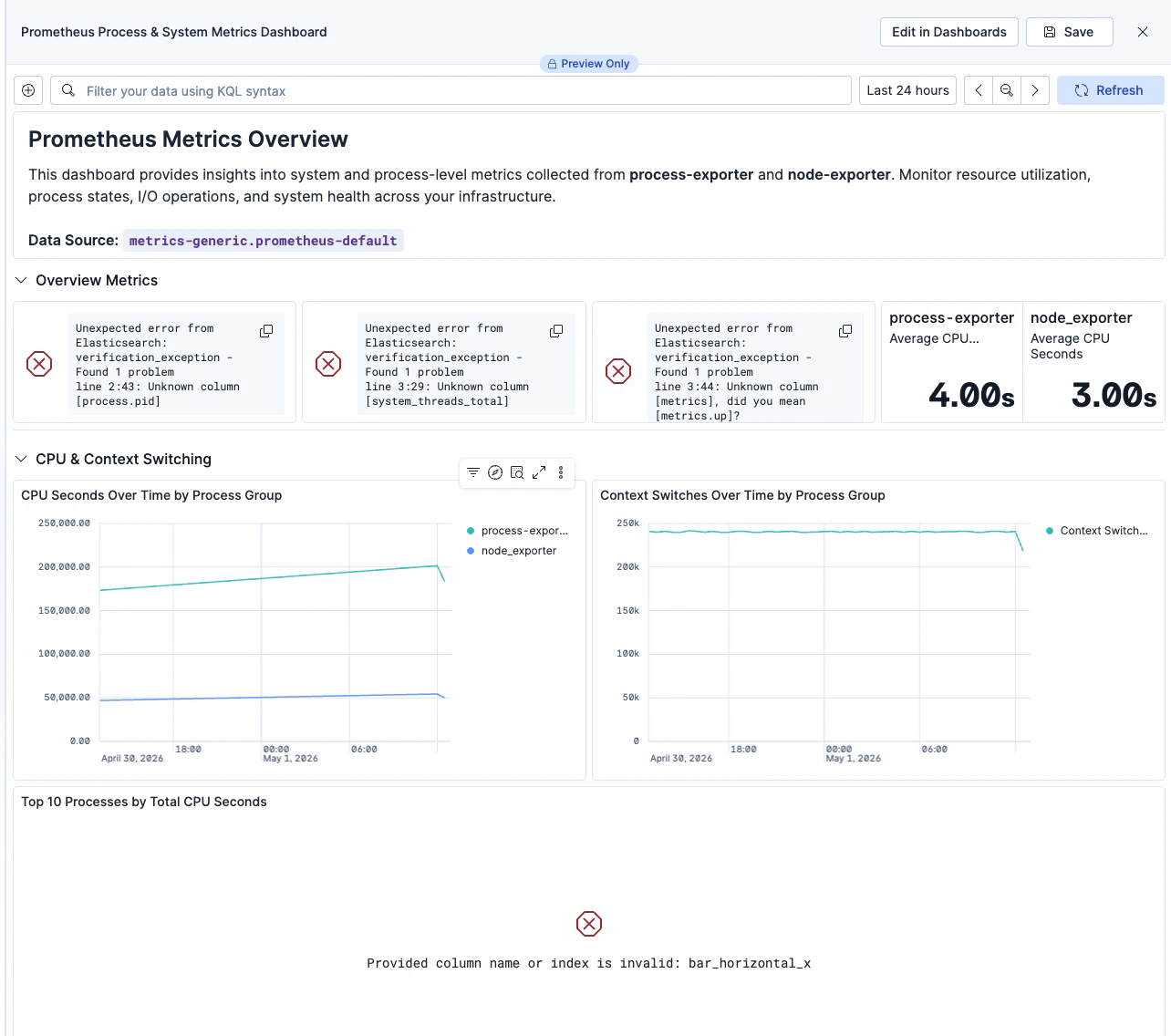The image size is (1171, 1036).
Task: Focus the KQL filter input field
Action: [x=451, y=90]
